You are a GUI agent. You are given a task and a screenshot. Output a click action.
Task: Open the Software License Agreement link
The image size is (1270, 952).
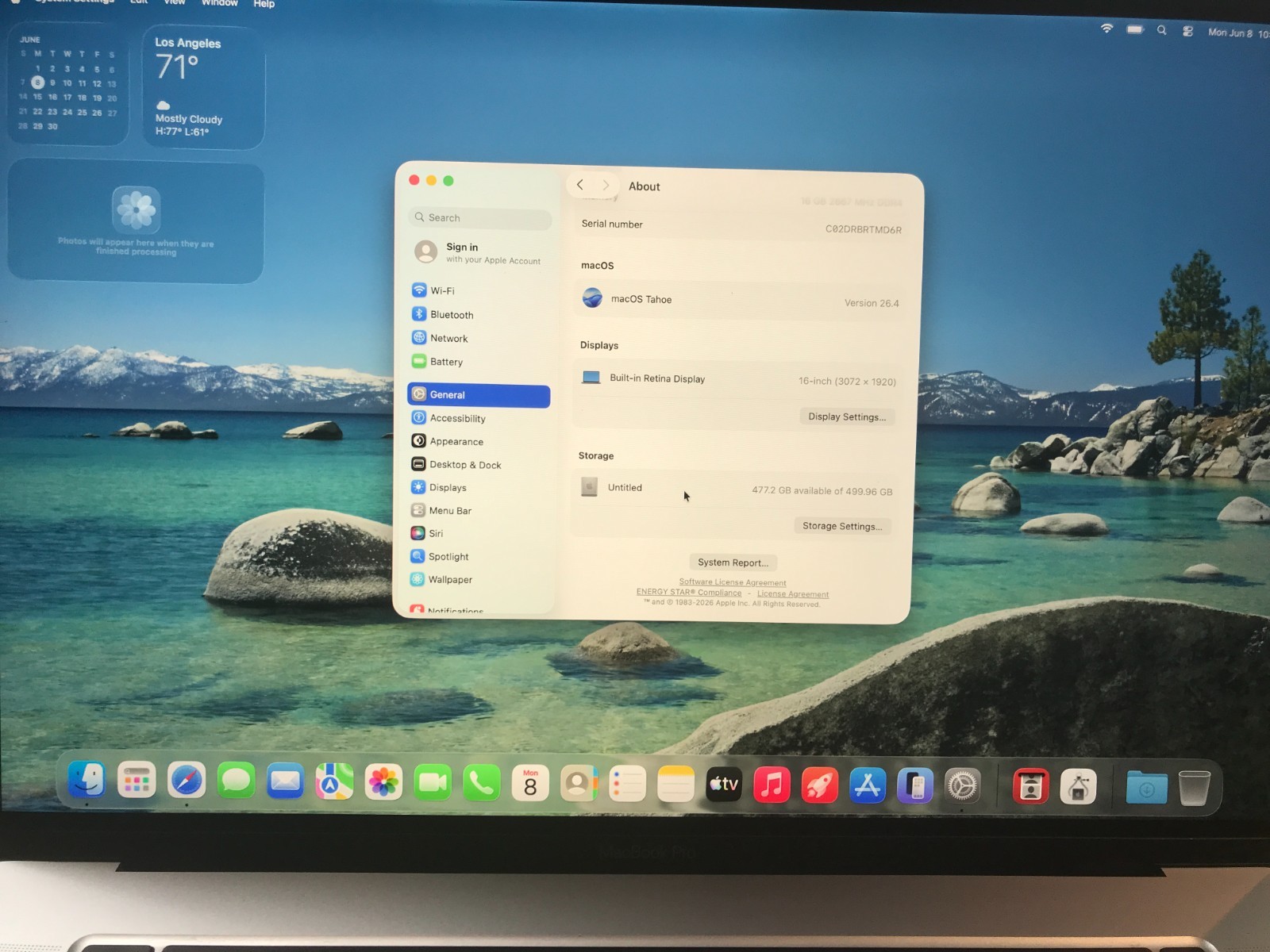point(733,582)
